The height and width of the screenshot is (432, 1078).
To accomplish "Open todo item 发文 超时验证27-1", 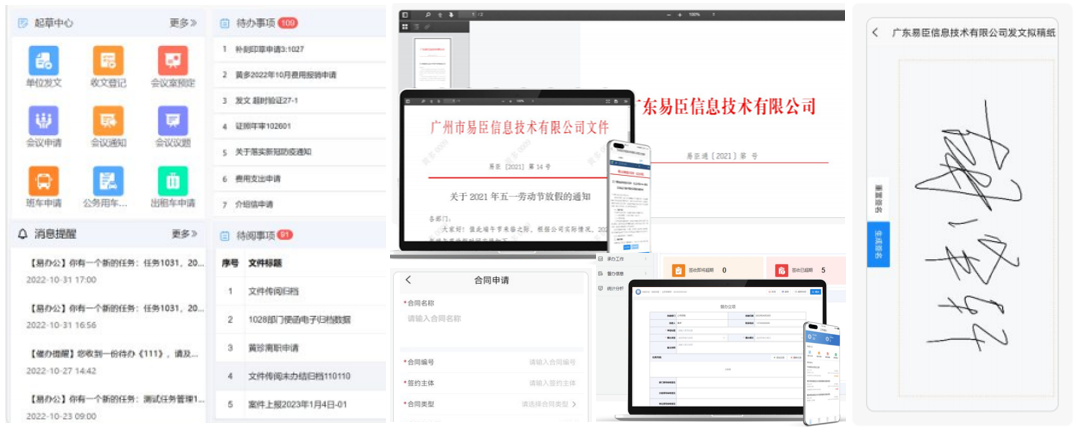I will click(x=300, y=100).
